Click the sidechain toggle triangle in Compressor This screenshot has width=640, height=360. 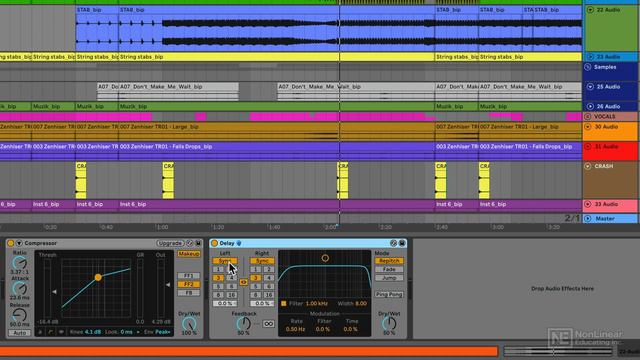point(19,243)
